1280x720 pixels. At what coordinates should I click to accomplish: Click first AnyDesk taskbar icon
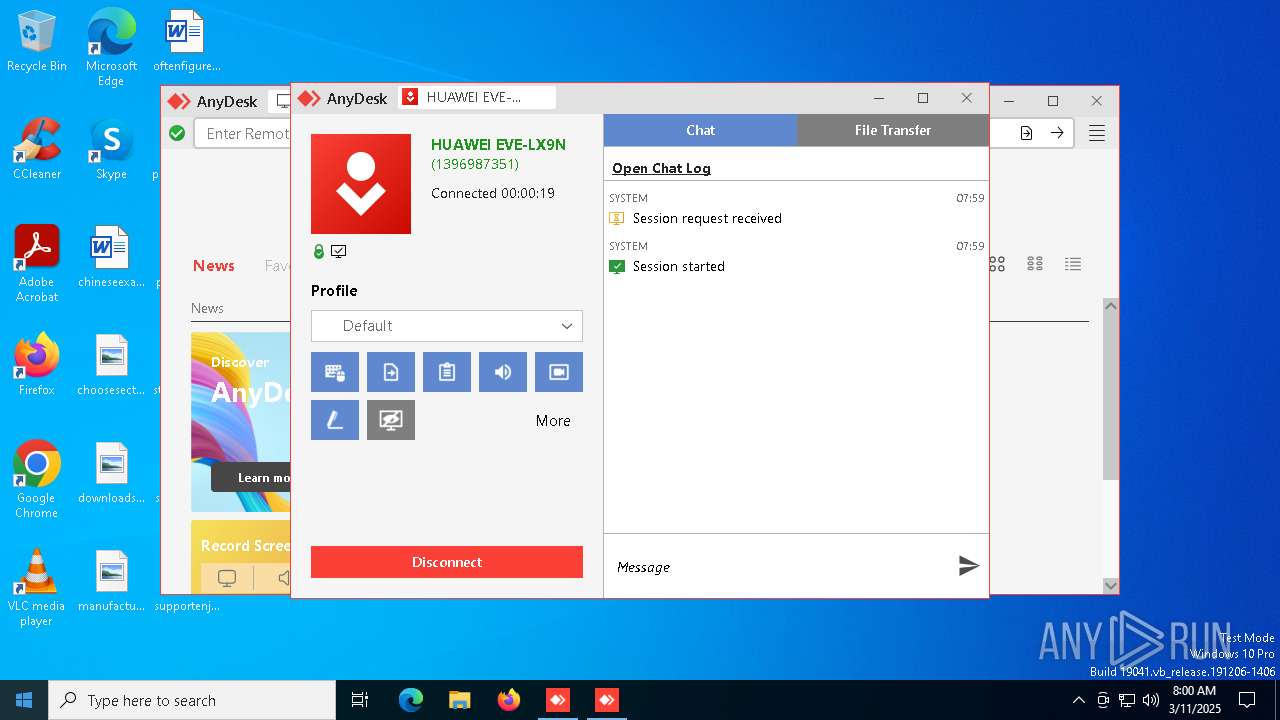point(557,700)
